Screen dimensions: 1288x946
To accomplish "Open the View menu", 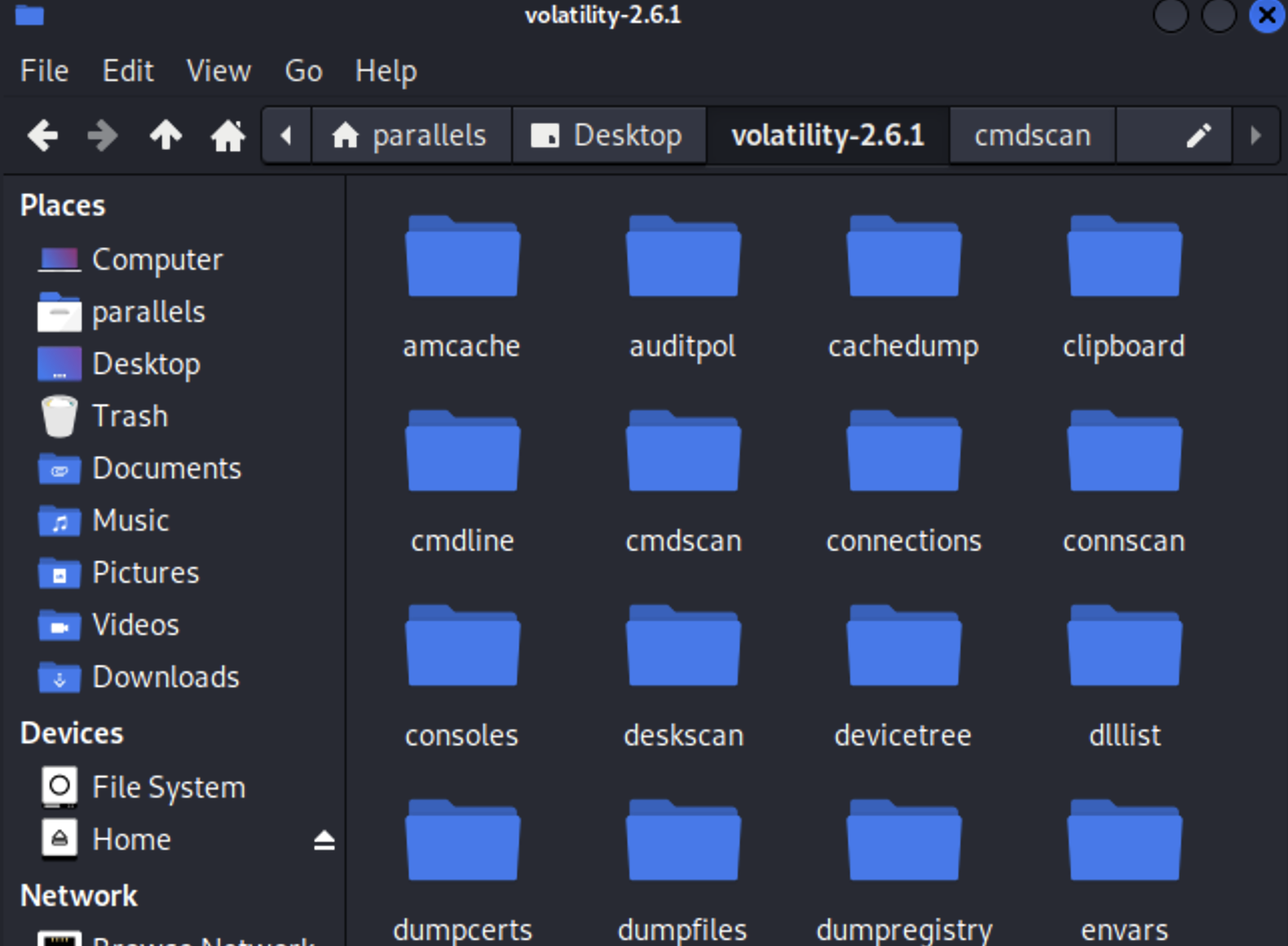I will pyautogui.click(x=218, y=71).
